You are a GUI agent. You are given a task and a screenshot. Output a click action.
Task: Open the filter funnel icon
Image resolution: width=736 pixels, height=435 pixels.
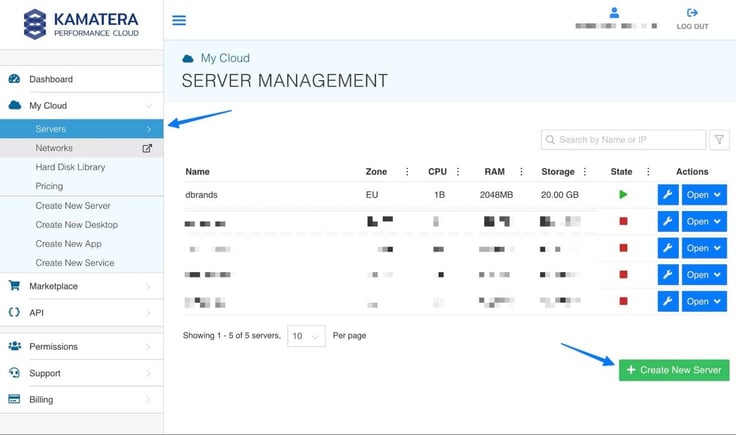click(x=719, y=139)
